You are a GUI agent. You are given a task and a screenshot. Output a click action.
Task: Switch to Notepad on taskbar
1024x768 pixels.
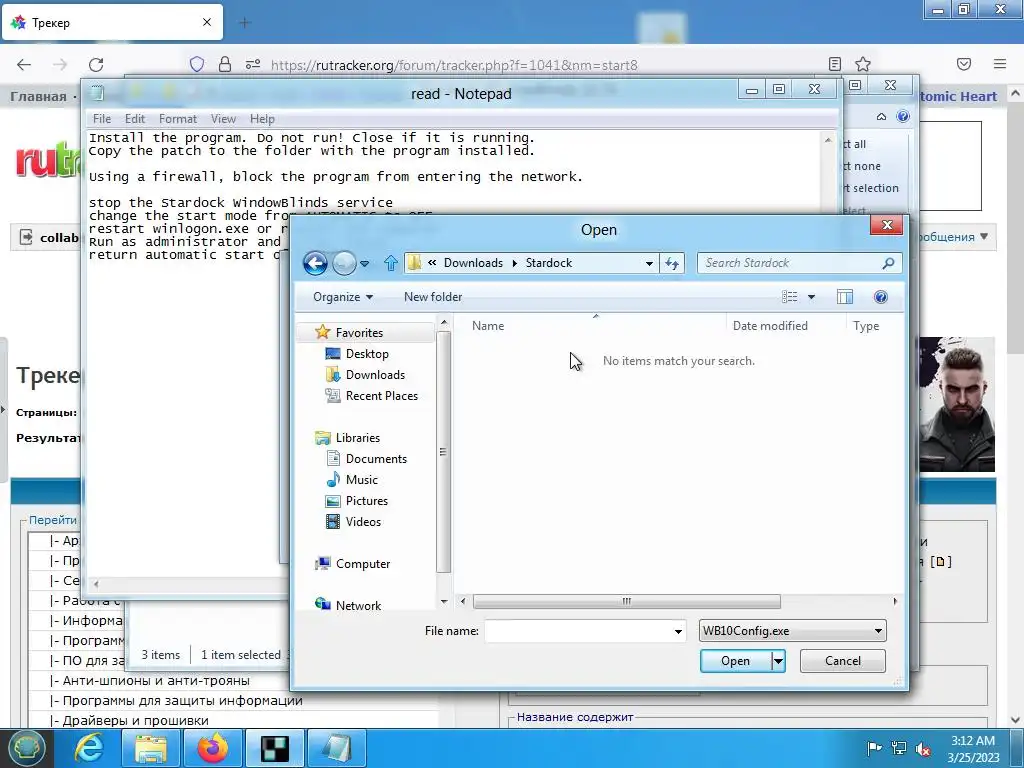pos(336,748)
